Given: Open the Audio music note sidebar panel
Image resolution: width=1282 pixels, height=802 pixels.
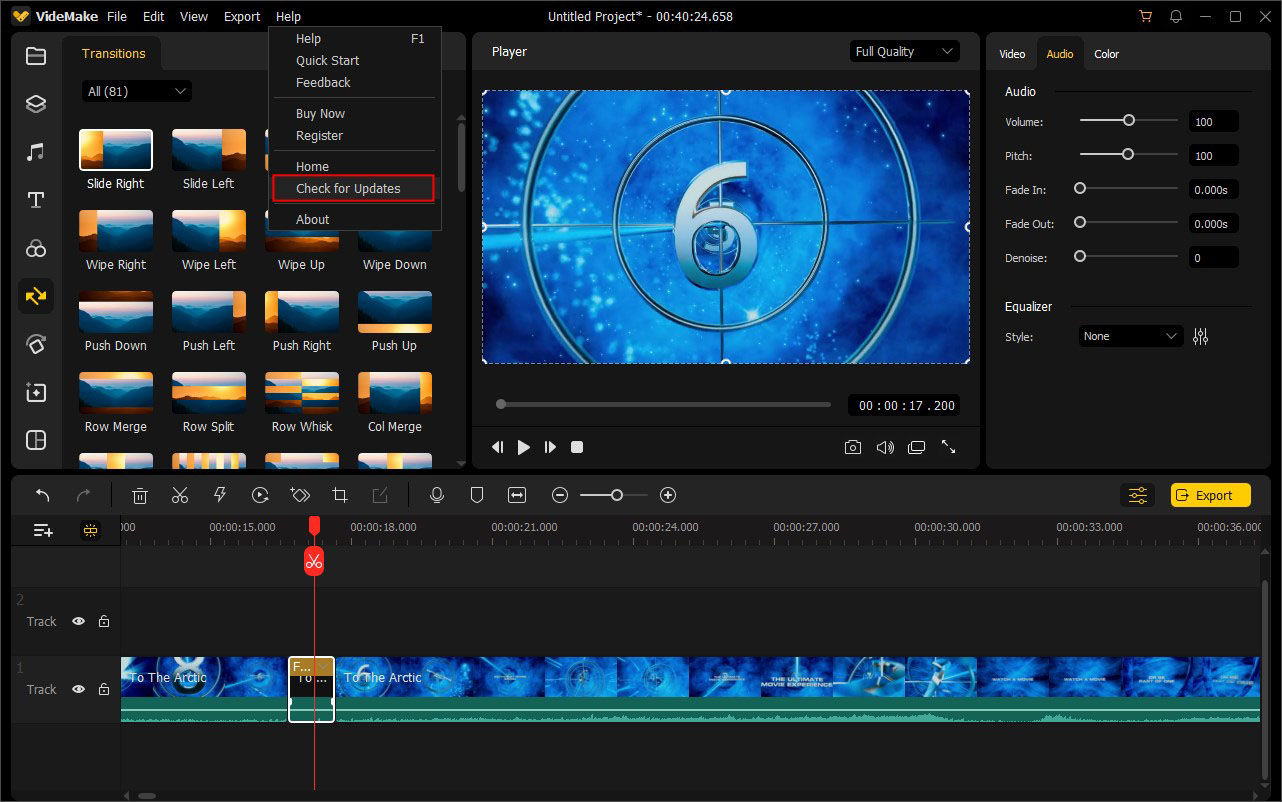Looking at the screenshot, I should click(36, 152).
